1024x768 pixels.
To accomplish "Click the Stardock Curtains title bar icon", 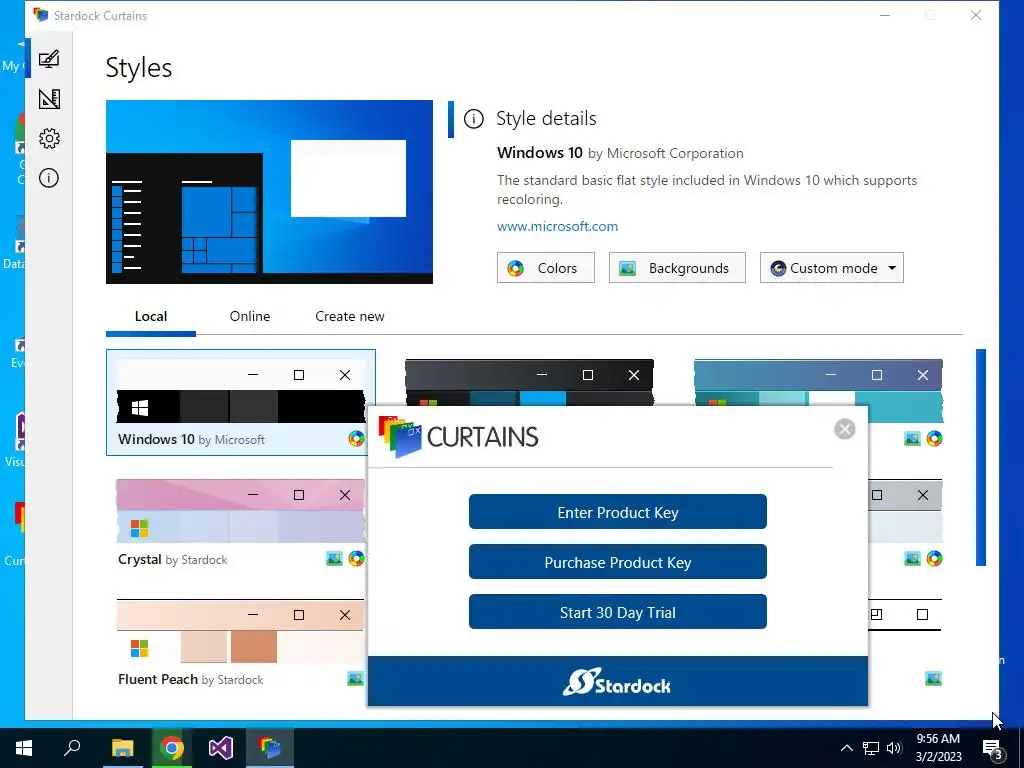I will 40,15.
